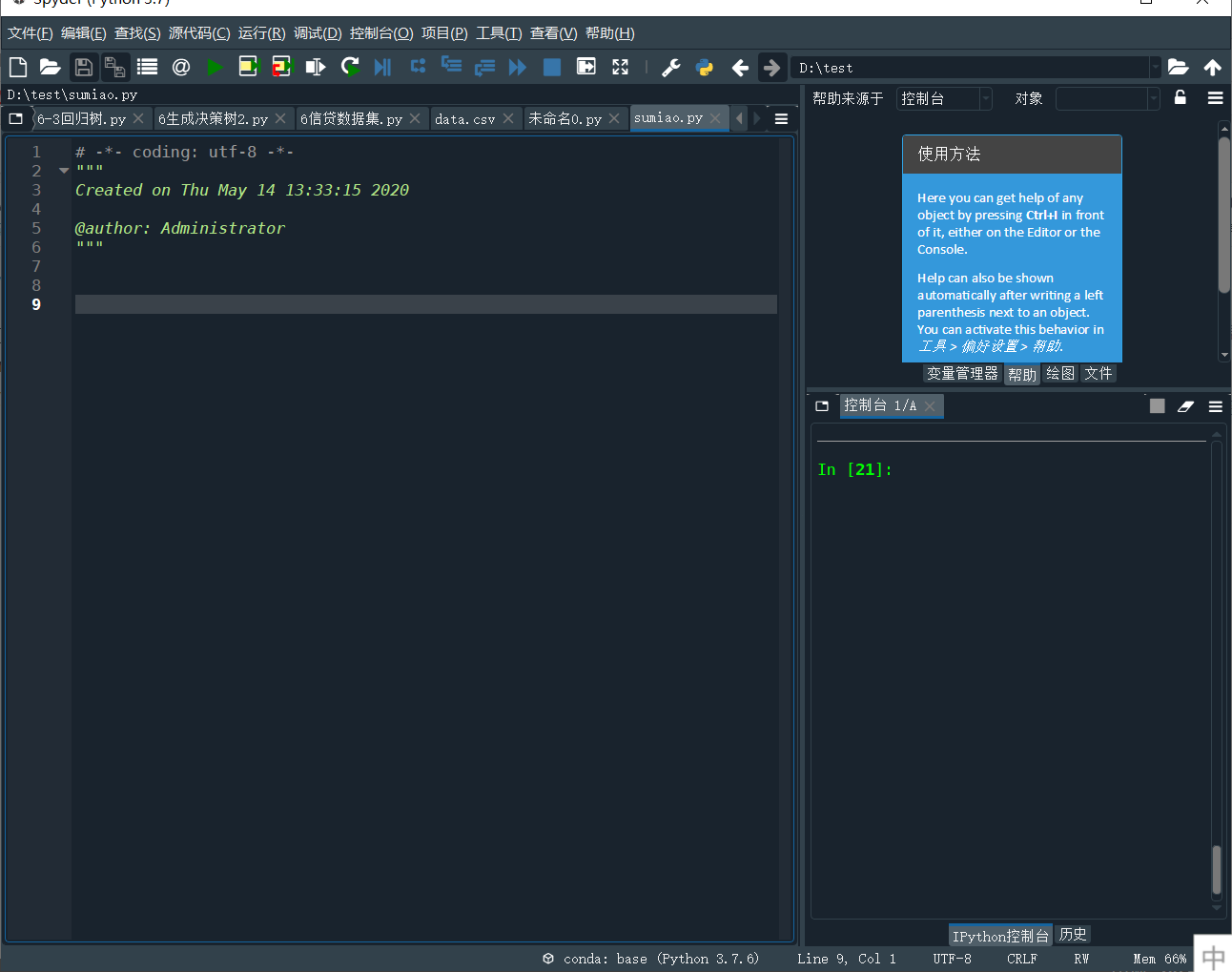Viewport: 1232px width, 972px height.
Task: Toggle fullscreen mode icon
Action: pyautogui.click(x=620, y=67)
